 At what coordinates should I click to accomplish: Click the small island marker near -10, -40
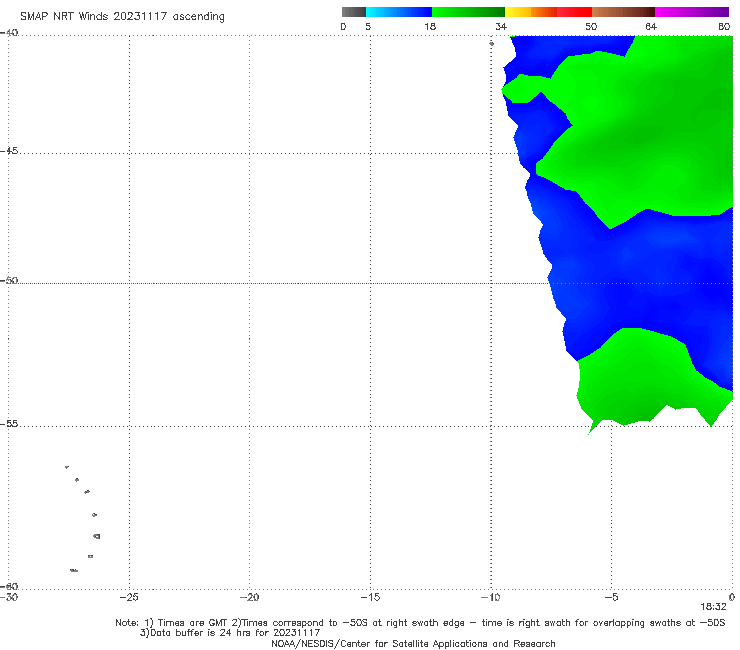[491, 43]
